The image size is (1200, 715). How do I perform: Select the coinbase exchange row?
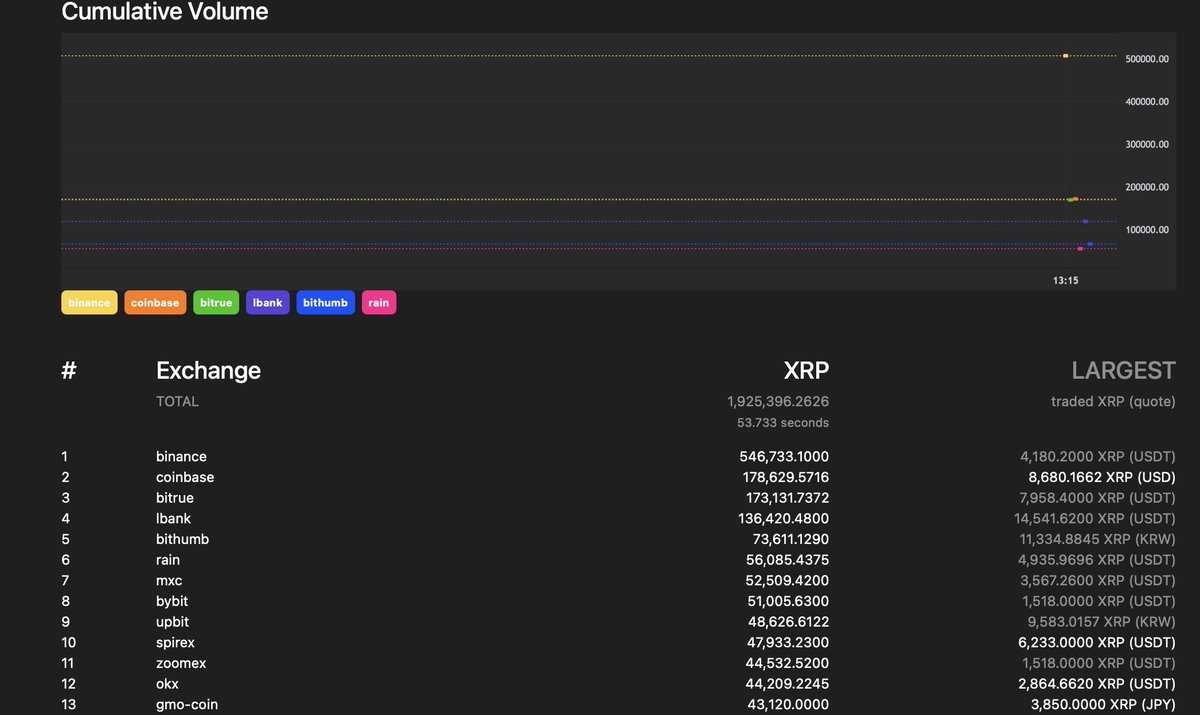(x=618, y=477)
